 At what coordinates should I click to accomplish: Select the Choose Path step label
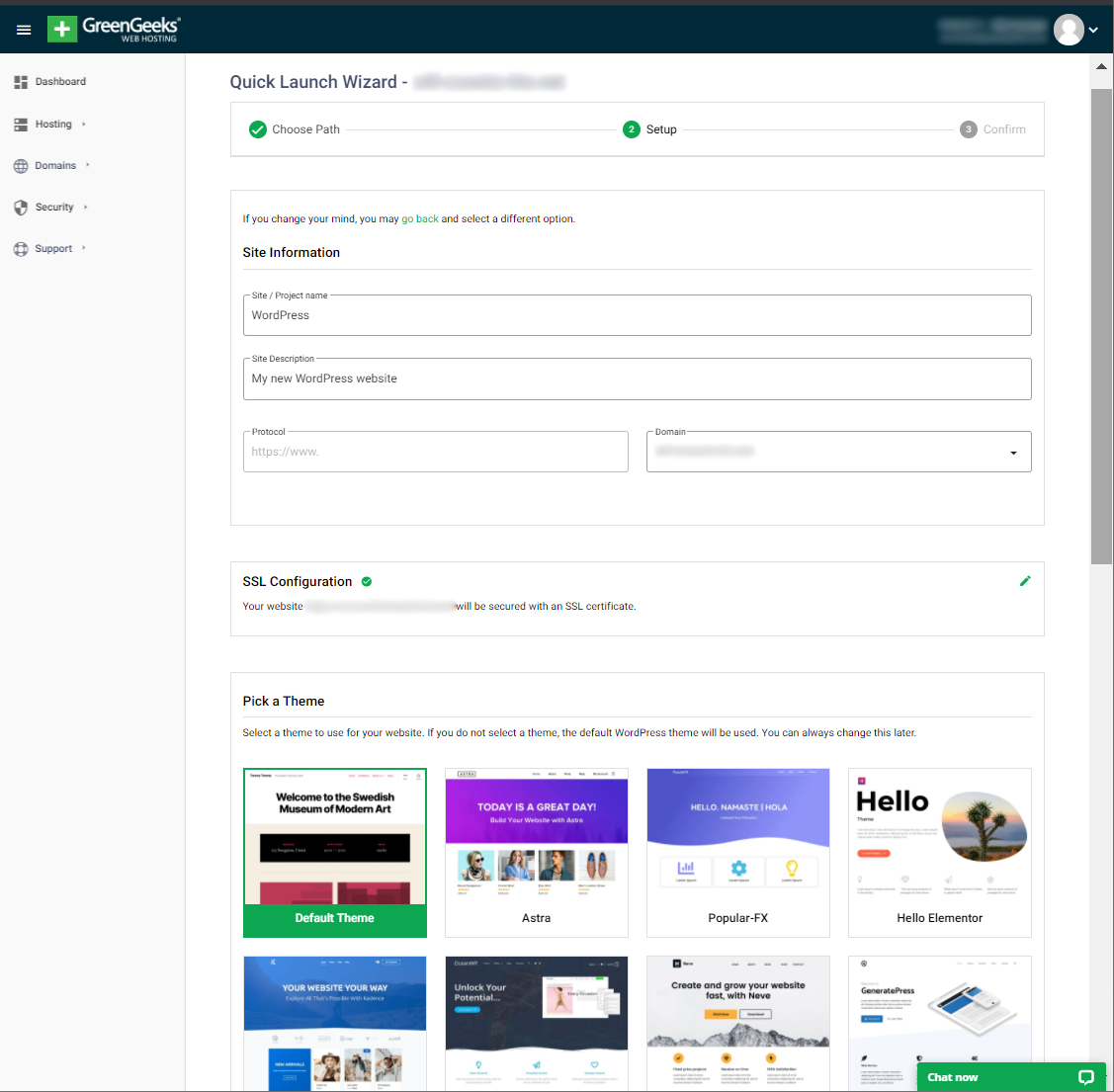tap(305, 129)
